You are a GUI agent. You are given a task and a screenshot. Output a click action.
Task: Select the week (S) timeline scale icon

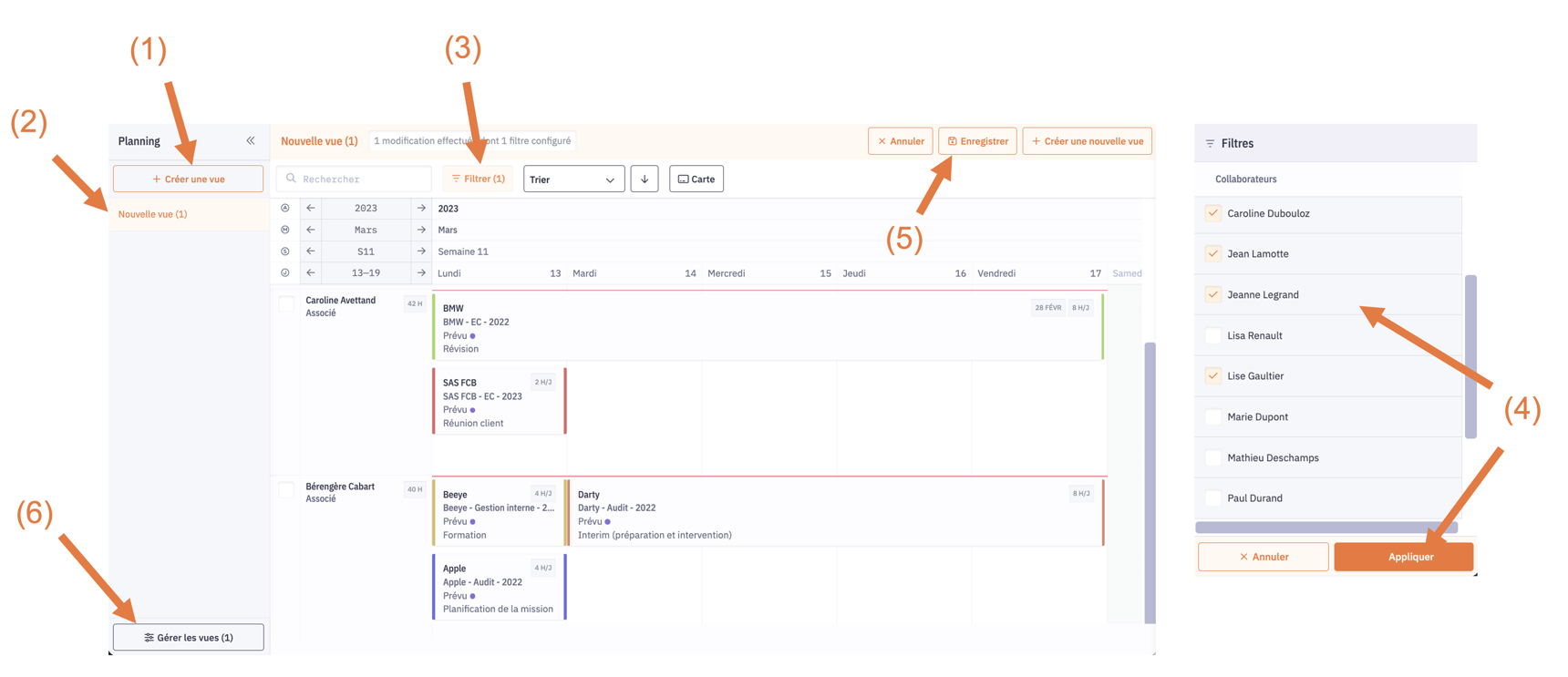tap(284, 251)
